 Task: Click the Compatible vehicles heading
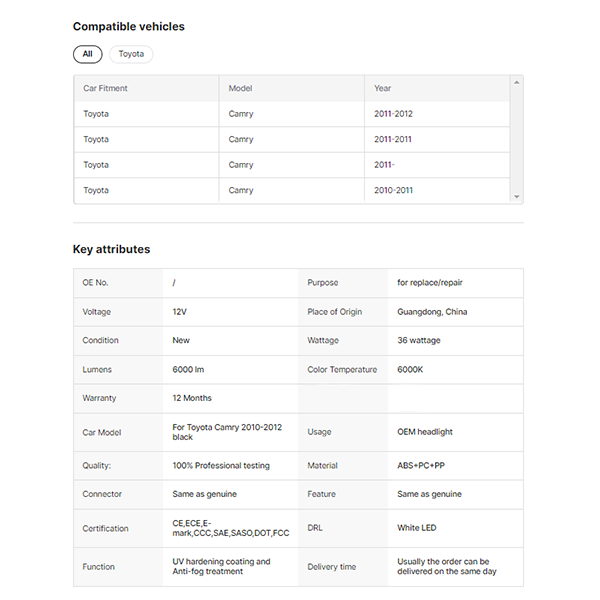click(128, 27)
